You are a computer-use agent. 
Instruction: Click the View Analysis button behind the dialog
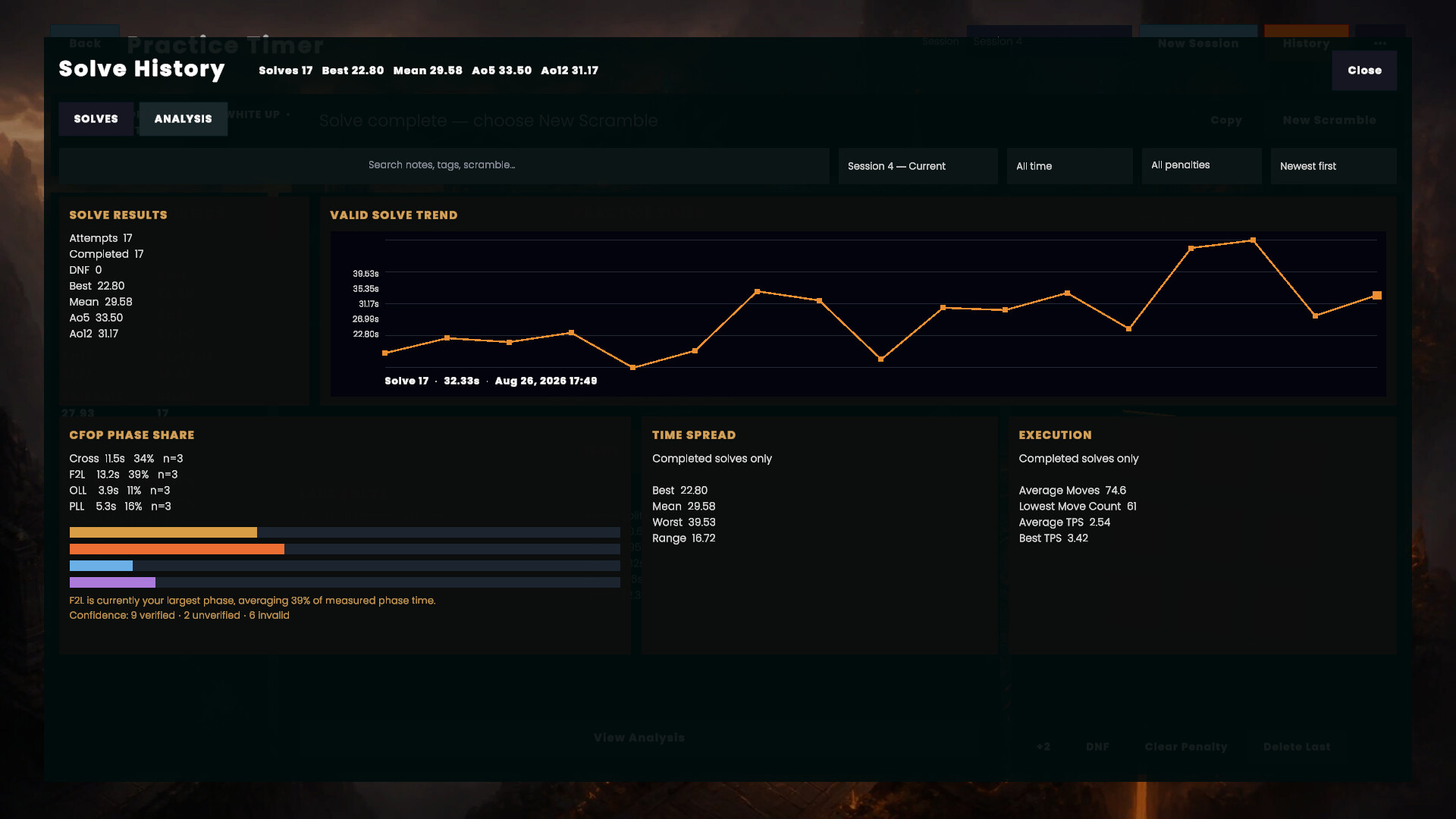click(639, 738)
